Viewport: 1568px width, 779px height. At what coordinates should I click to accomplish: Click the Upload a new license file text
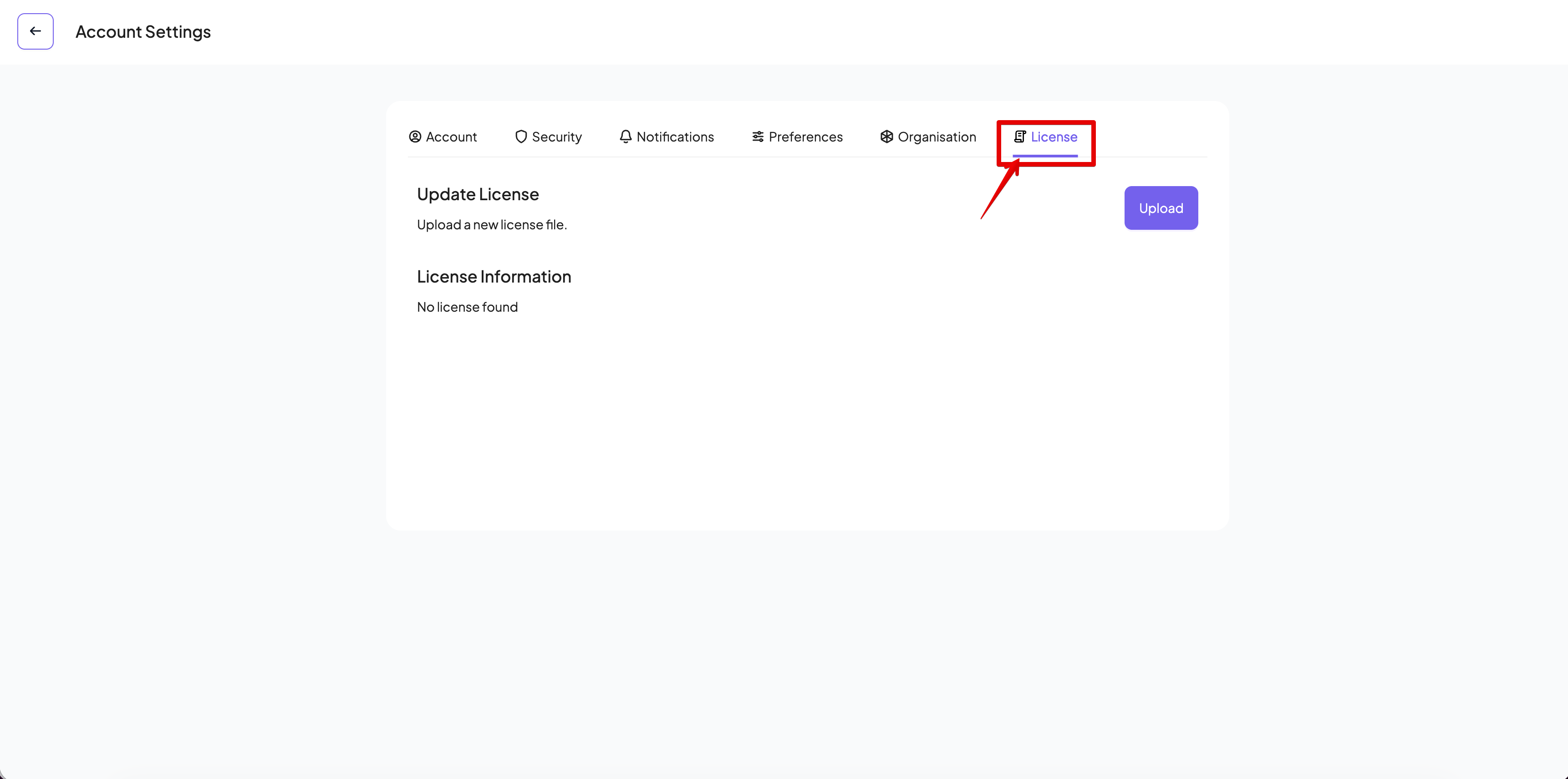(491, 224)
